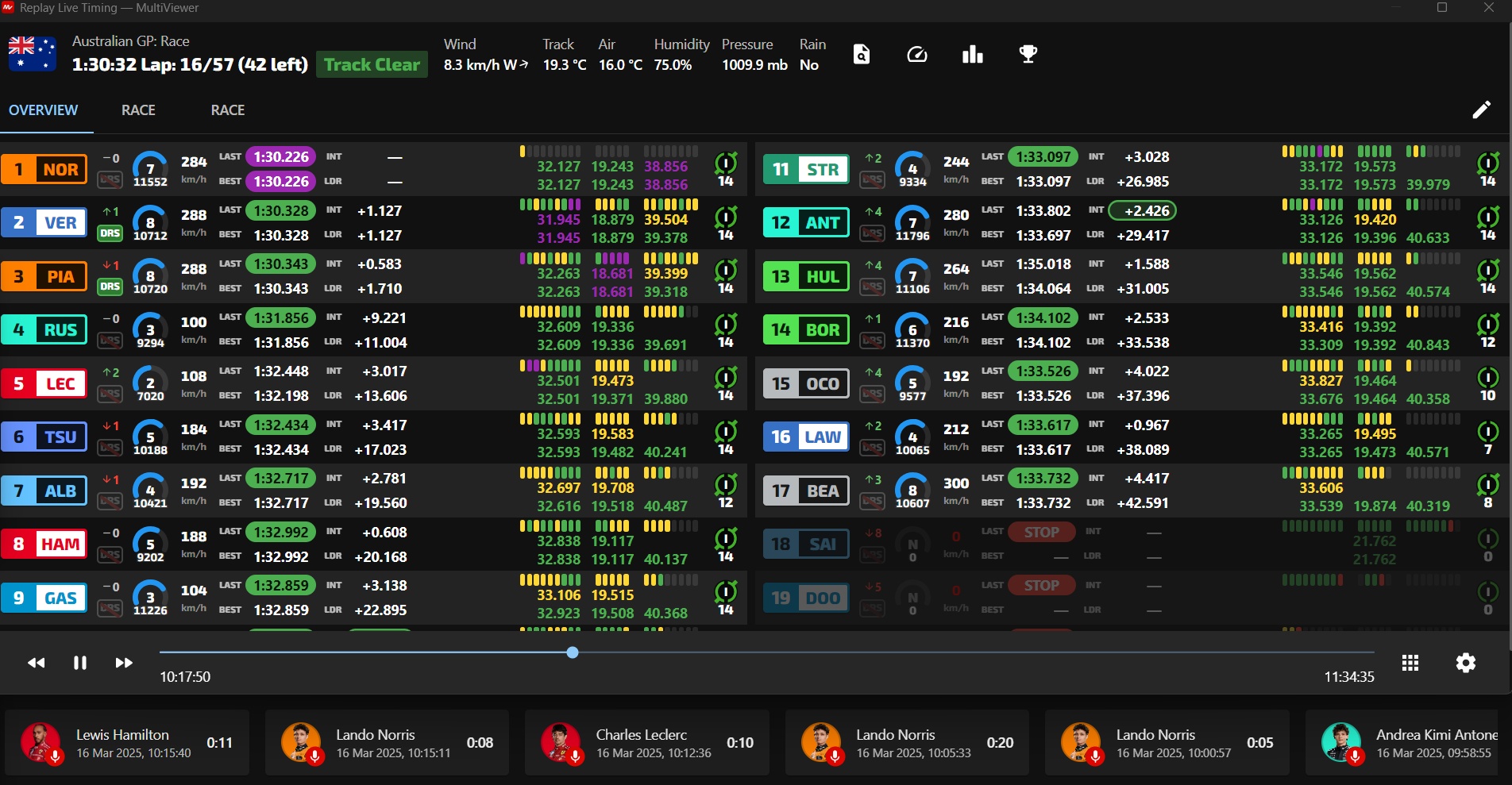Viewport: 1512px width, 785px height.
Task: Click the Australian flag icon
Action: click(32, 54)
